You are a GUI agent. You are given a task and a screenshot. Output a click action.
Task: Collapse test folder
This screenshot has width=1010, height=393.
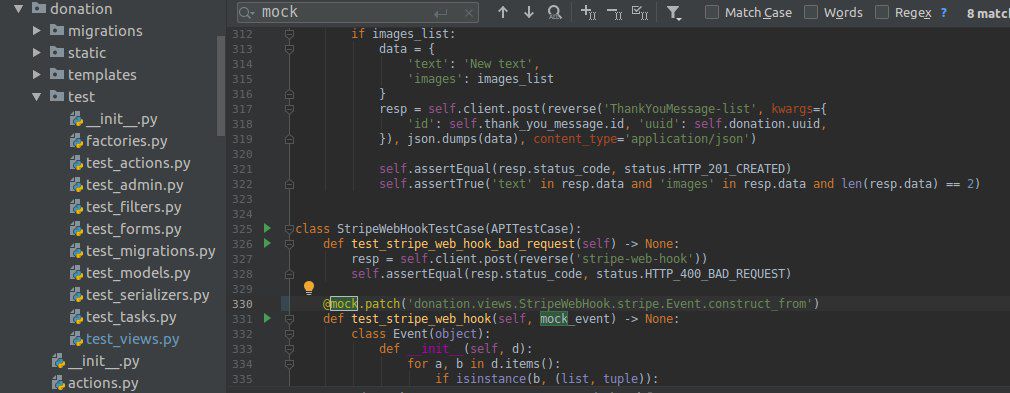[x=37, y=97]
